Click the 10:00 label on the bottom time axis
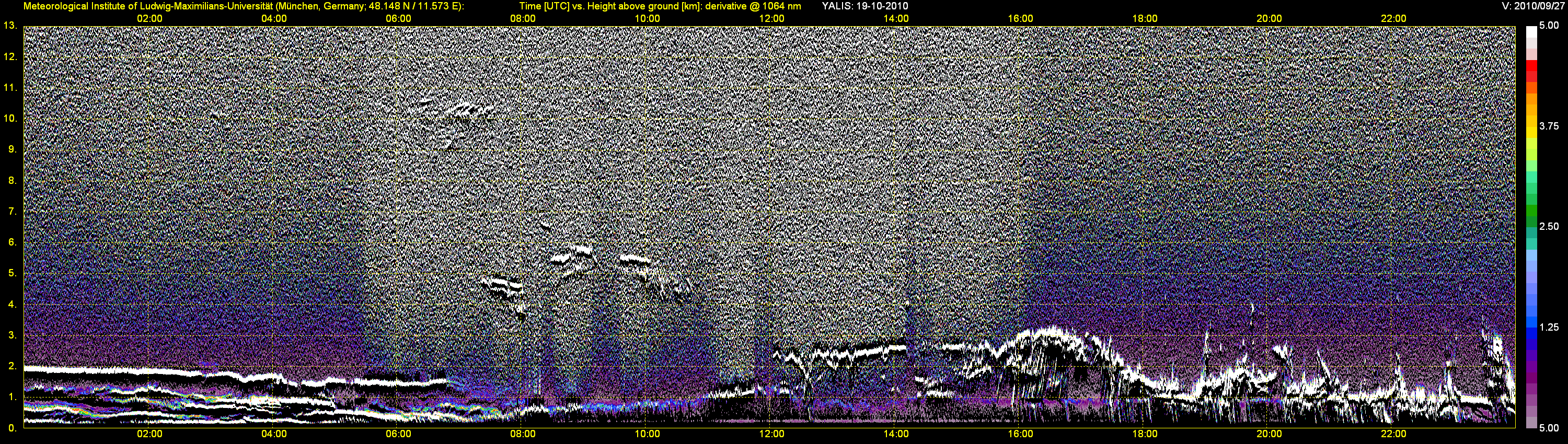The image size is (1568, 444). 647,434
